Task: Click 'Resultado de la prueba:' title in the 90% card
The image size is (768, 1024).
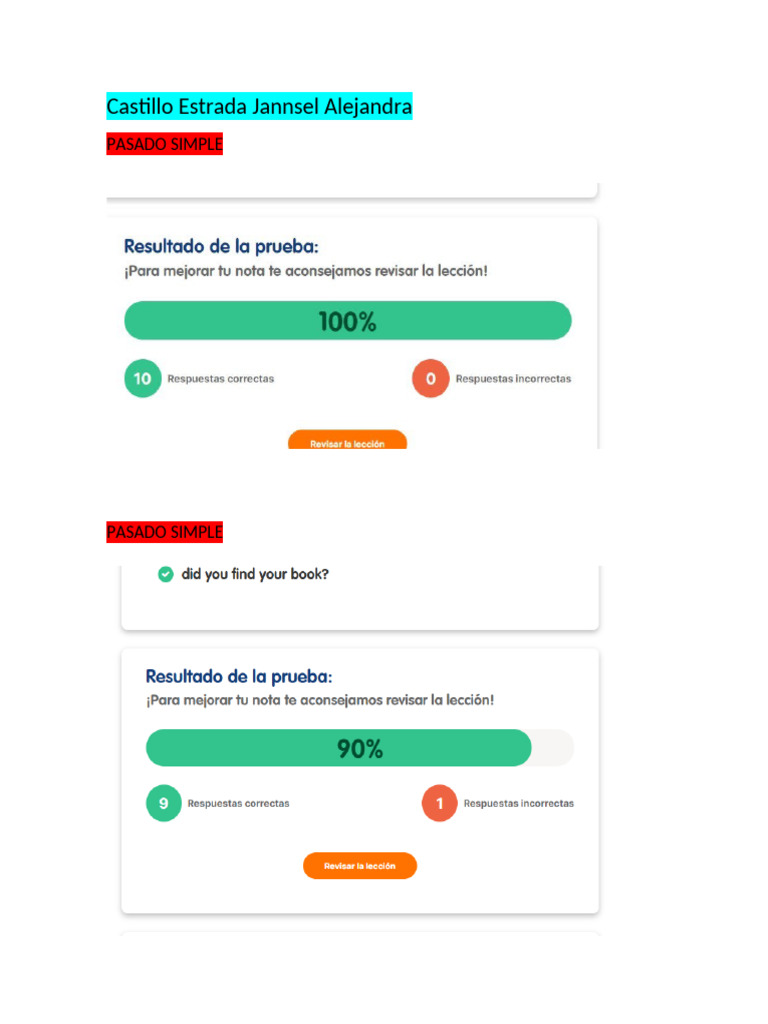Action: click(x=239, y=676)
